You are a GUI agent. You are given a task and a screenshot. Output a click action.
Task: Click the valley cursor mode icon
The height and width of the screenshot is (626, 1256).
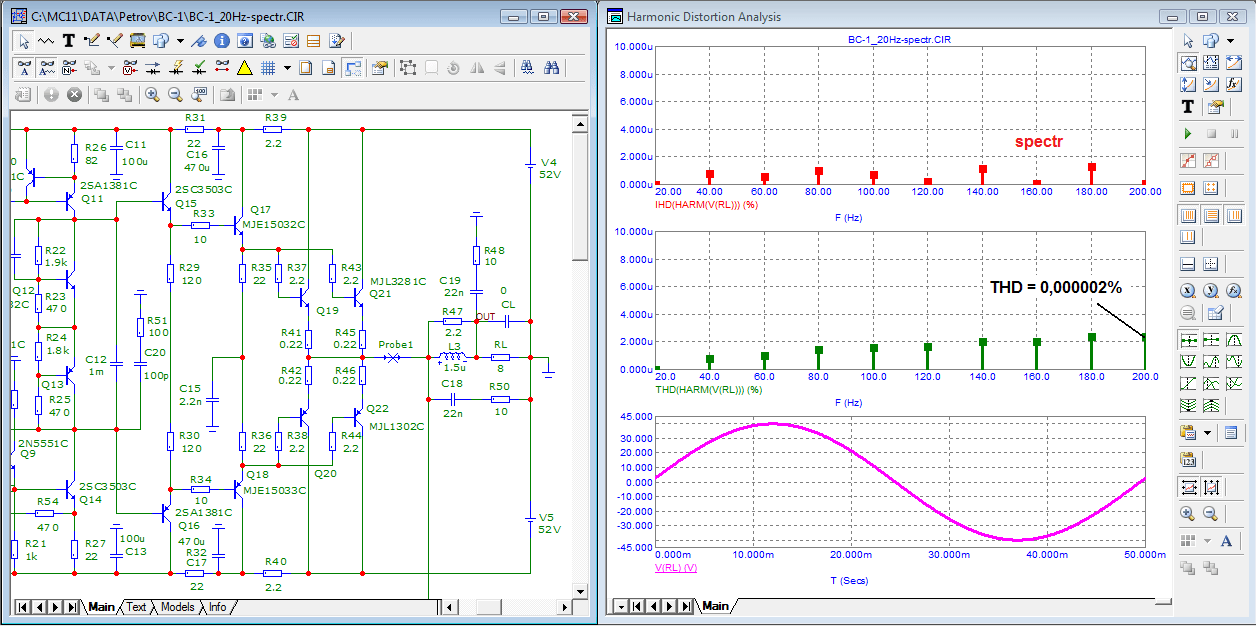[x=1188, y=361]
